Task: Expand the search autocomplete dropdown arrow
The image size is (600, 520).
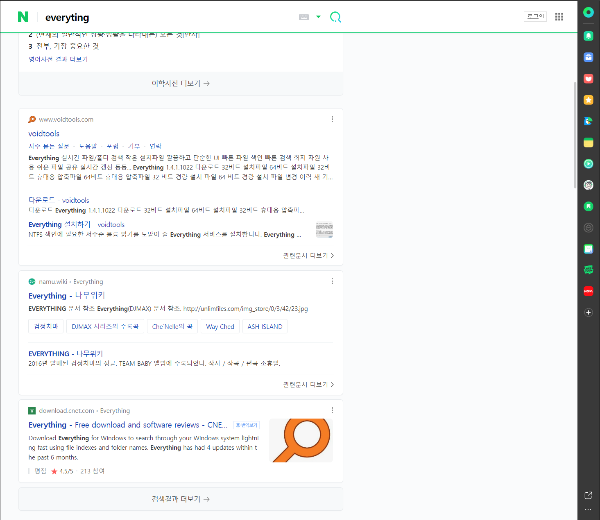Action: (318, 17)
